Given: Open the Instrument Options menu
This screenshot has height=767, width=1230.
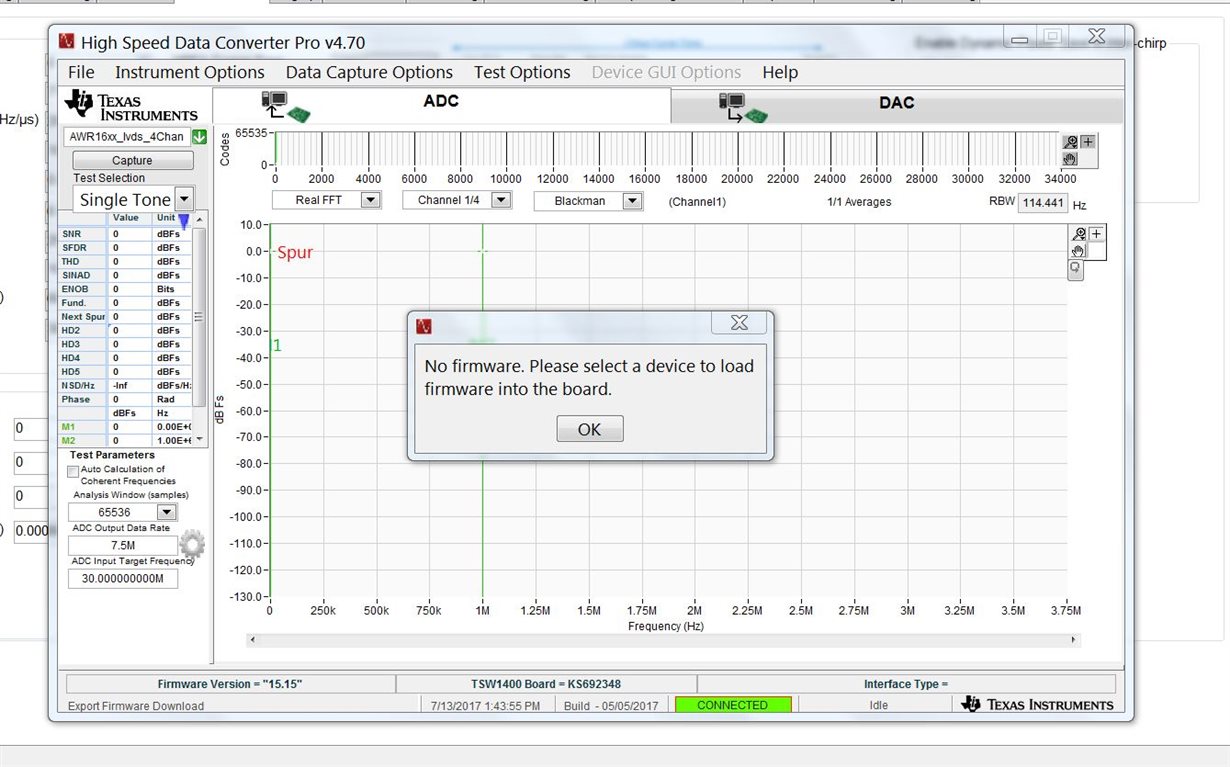Looking at the screenshot, I should pyautogui.click(x=190, y=72).
